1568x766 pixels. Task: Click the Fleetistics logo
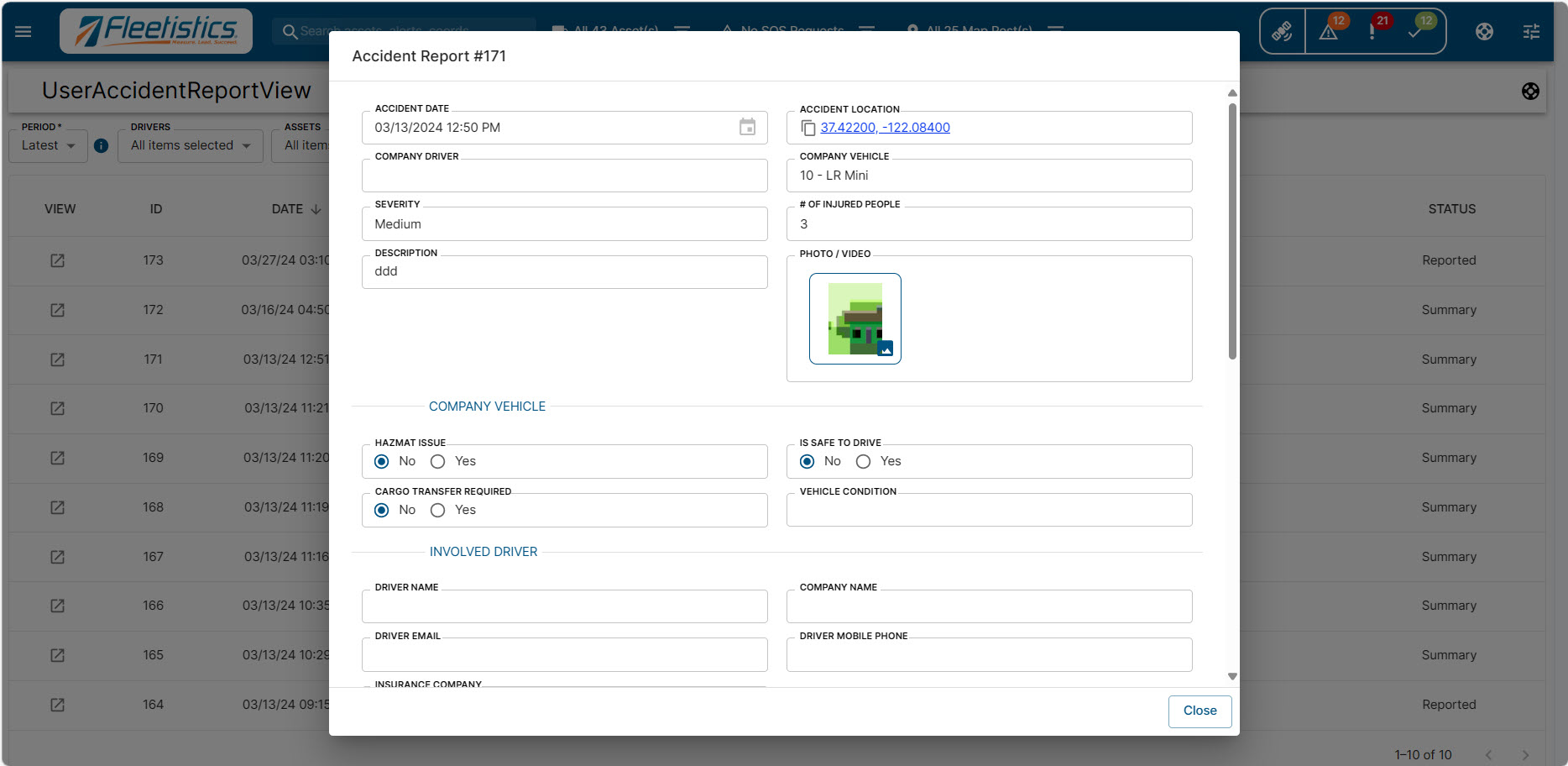(x=156, y=31)
